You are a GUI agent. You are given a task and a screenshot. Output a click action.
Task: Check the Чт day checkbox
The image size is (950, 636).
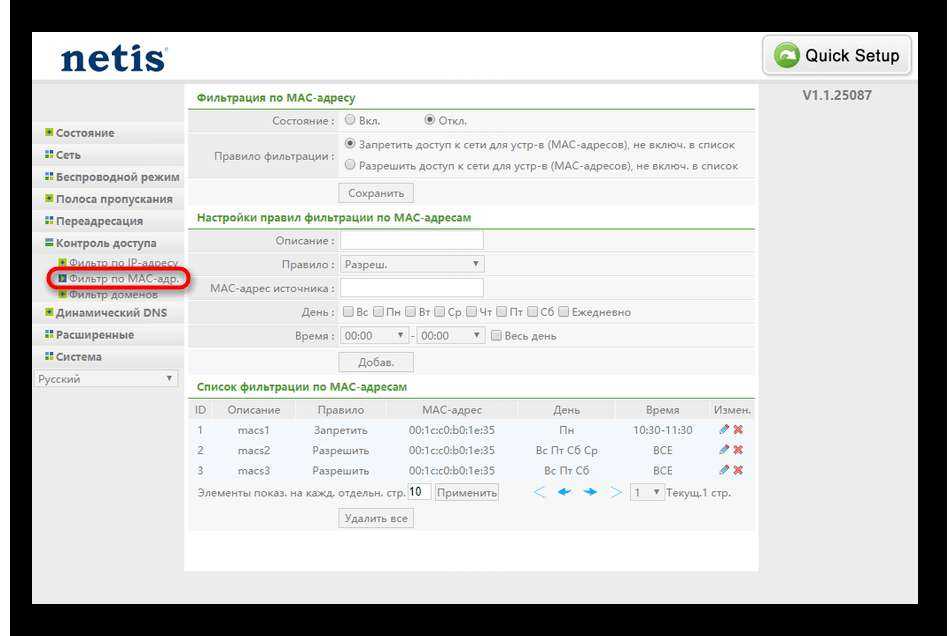coord(471,312)
